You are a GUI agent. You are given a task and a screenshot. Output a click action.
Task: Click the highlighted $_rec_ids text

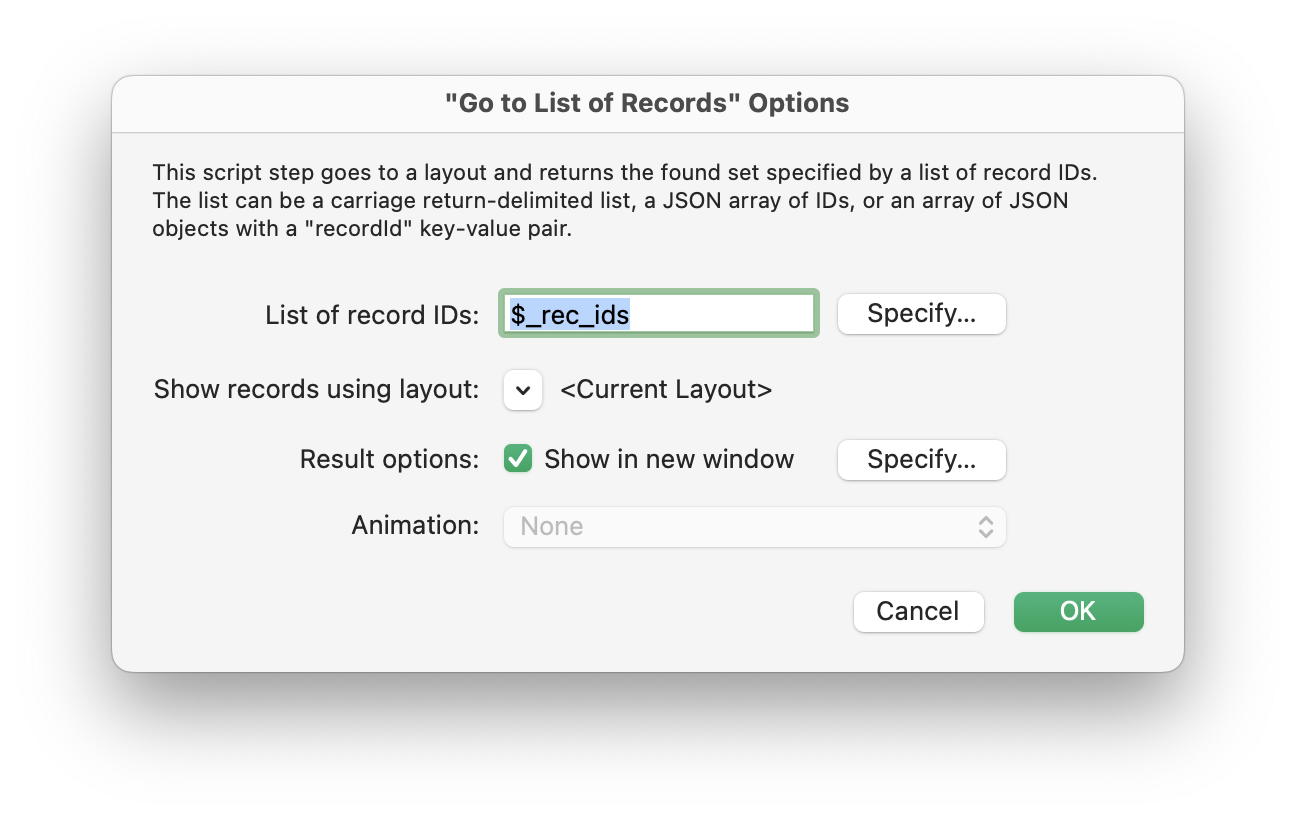click(570, 315)
